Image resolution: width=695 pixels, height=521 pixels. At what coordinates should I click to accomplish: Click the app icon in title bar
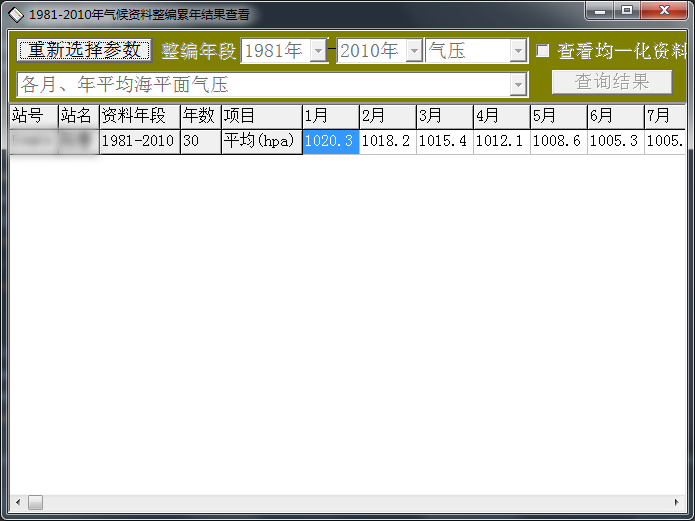coord(15,14)
